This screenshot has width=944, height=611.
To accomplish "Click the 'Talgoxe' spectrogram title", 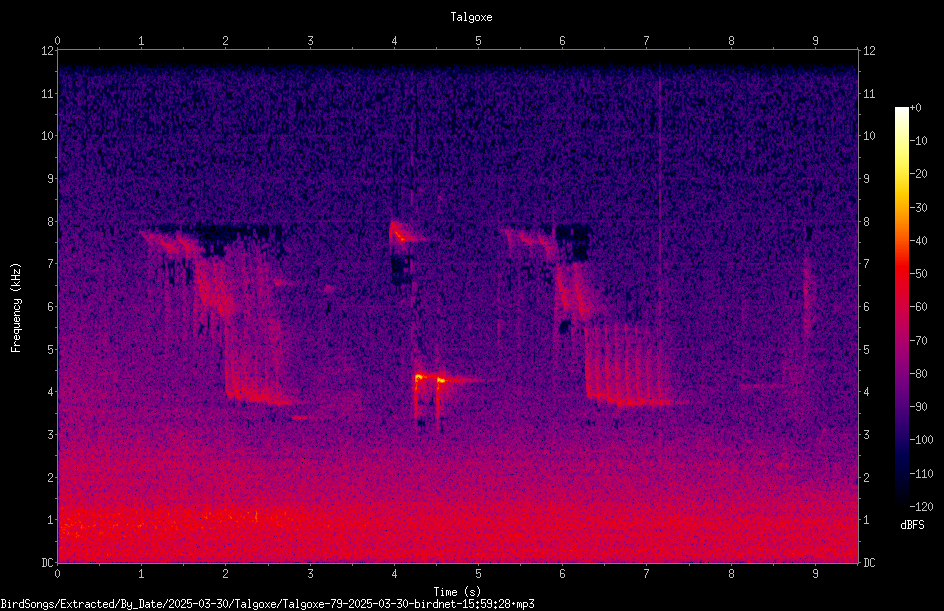I will coord(471,17).
